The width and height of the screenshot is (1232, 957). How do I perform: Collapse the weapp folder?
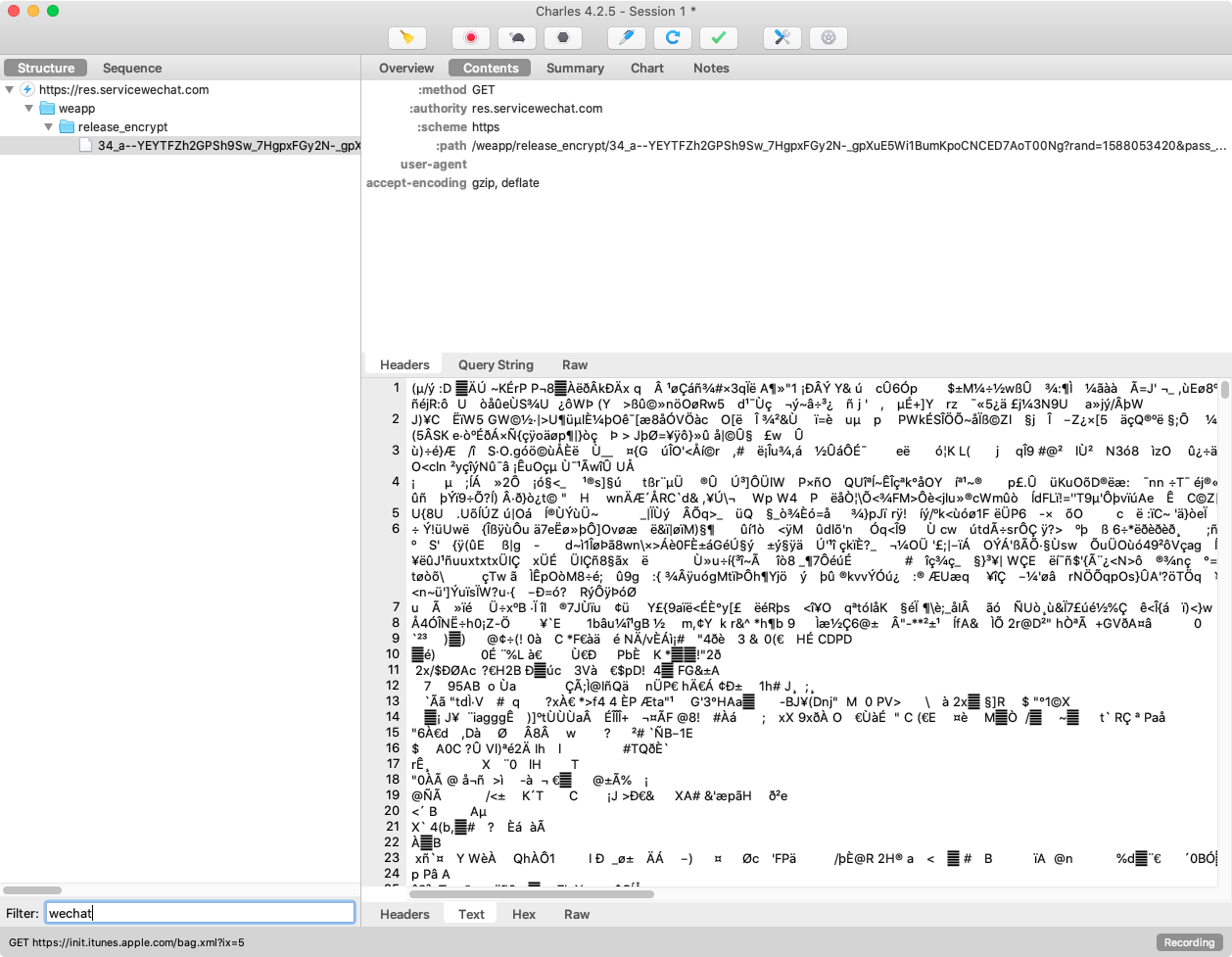point(29,108)
